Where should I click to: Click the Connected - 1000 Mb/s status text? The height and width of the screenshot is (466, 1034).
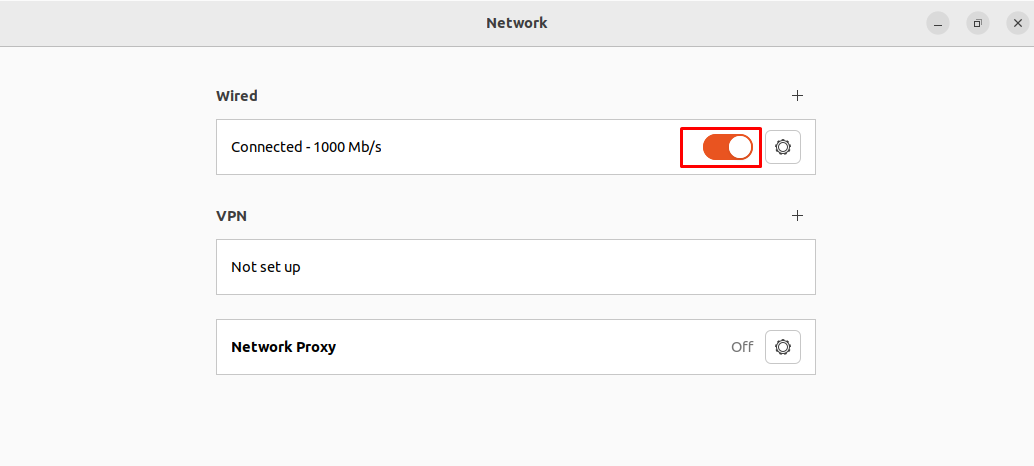coord(306,147)
